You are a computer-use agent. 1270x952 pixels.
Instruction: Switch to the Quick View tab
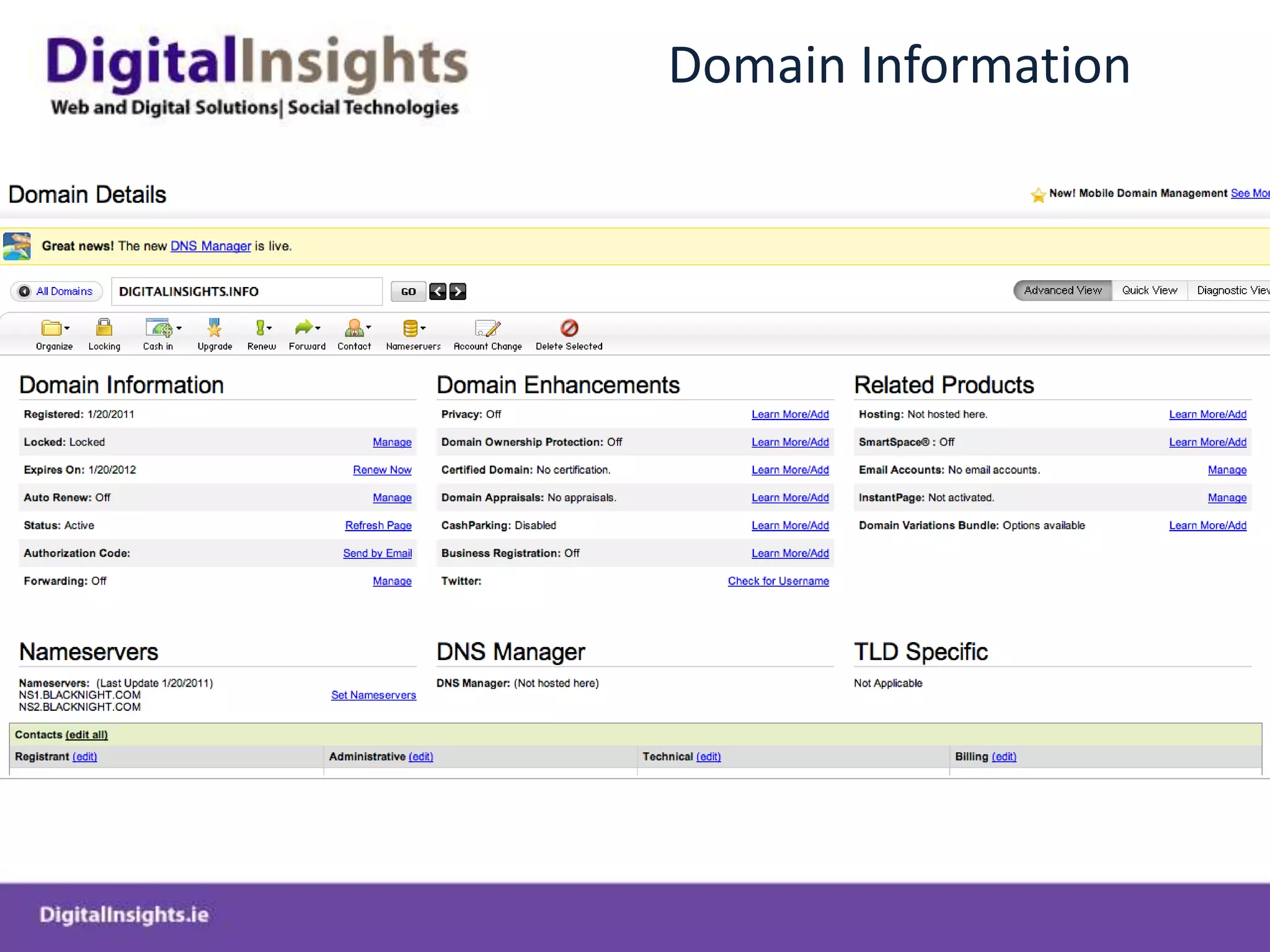(x=1149, y=291)
